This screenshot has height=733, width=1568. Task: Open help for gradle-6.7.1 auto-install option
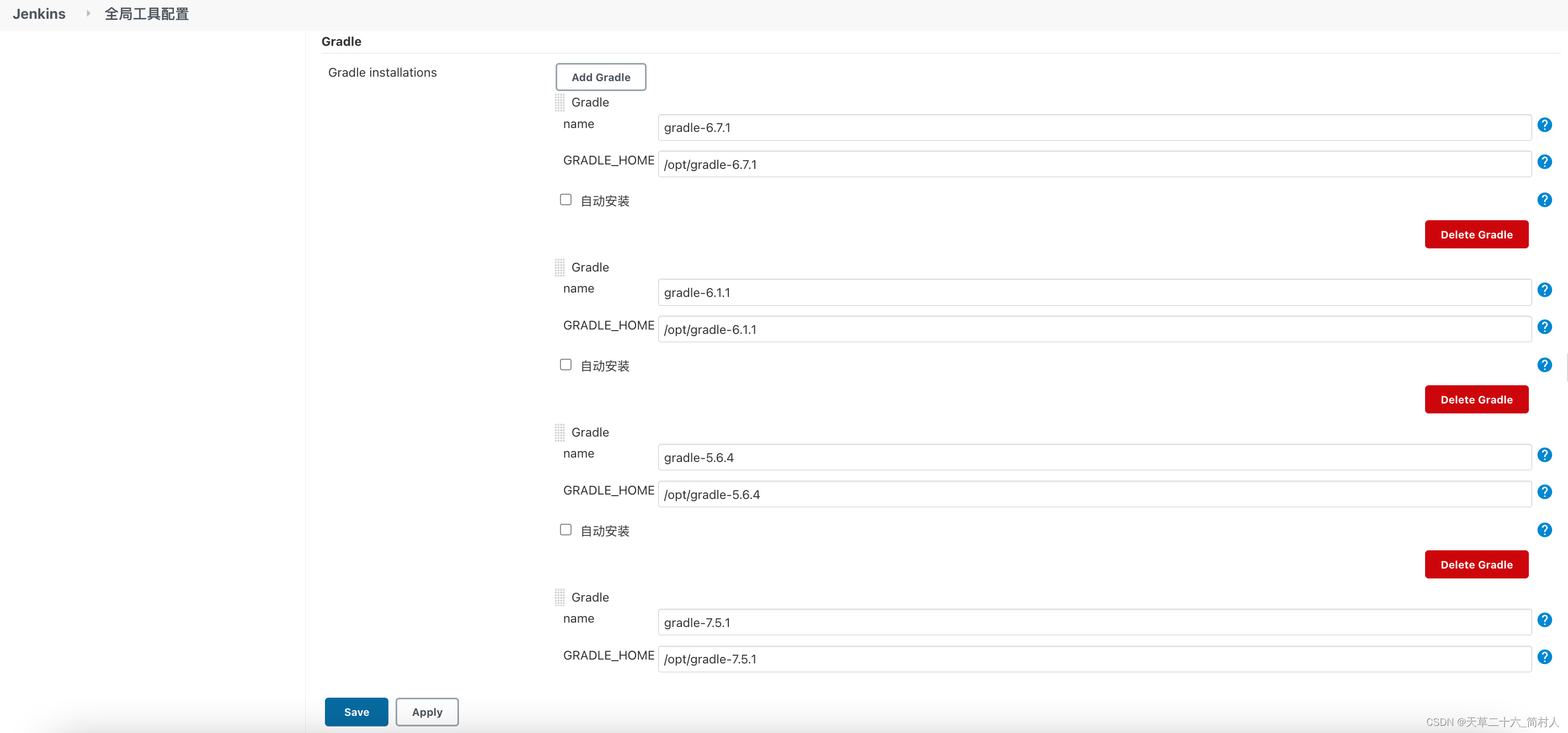tap(1544, 200)
